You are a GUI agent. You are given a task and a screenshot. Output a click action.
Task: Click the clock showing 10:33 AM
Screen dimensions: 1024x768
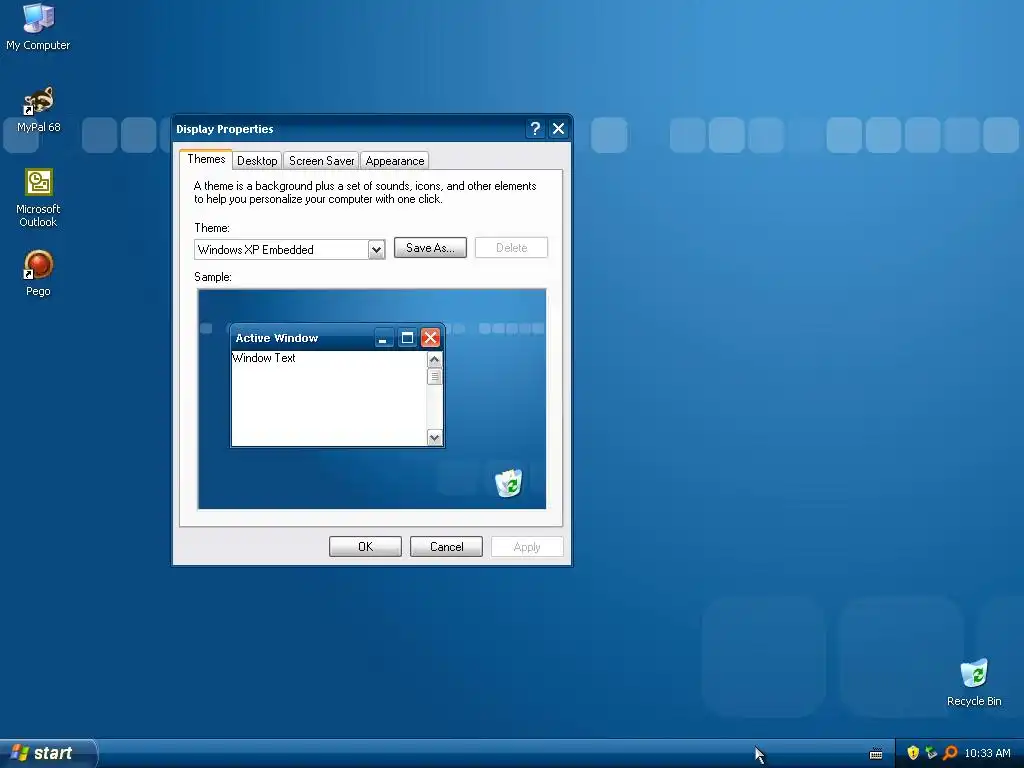tap(987, 754)
